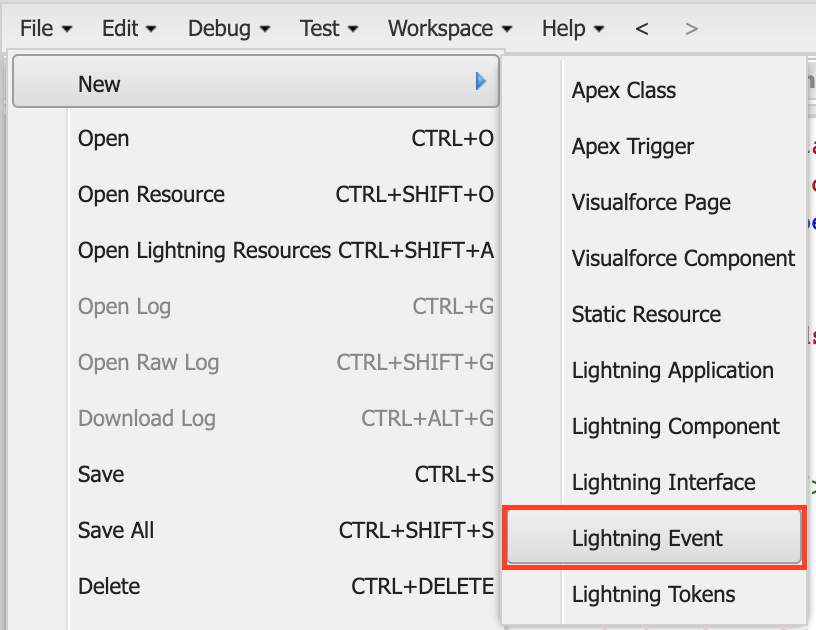Create a new Lightning Application
The image size is (816, 630).
[672, 370]
